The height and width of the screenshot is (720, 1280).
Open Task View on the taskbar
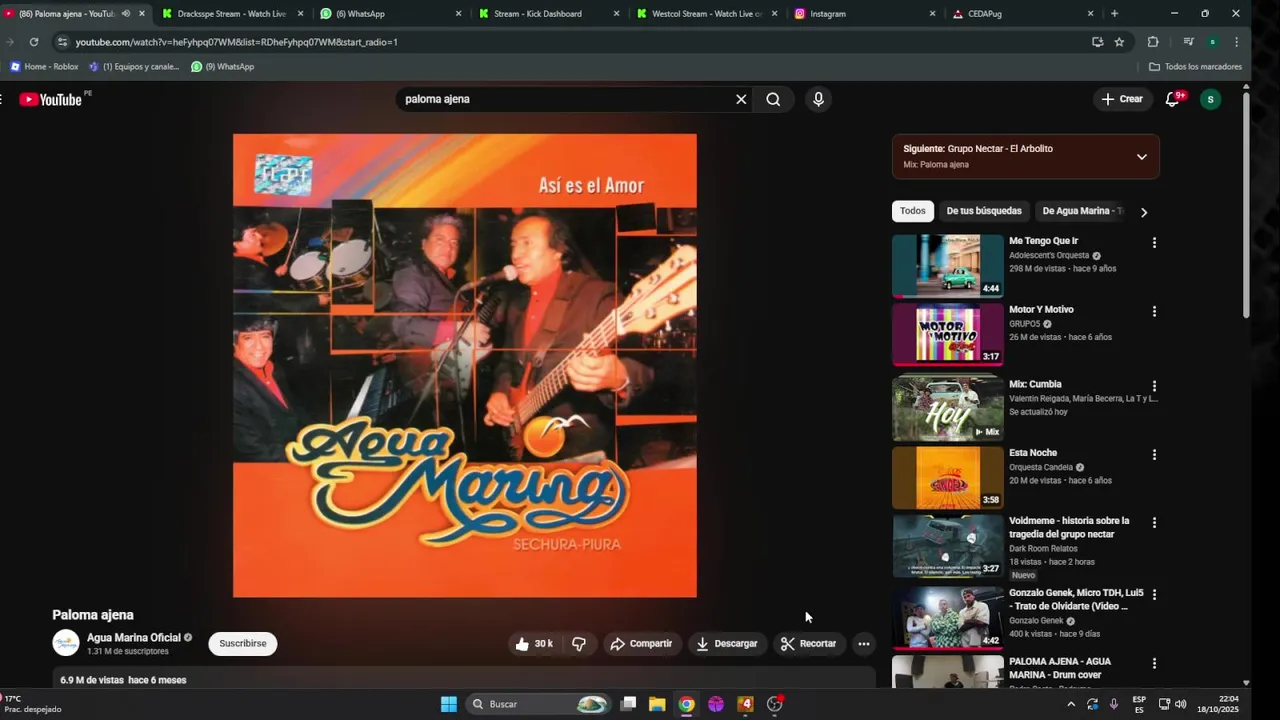[628, 704]
